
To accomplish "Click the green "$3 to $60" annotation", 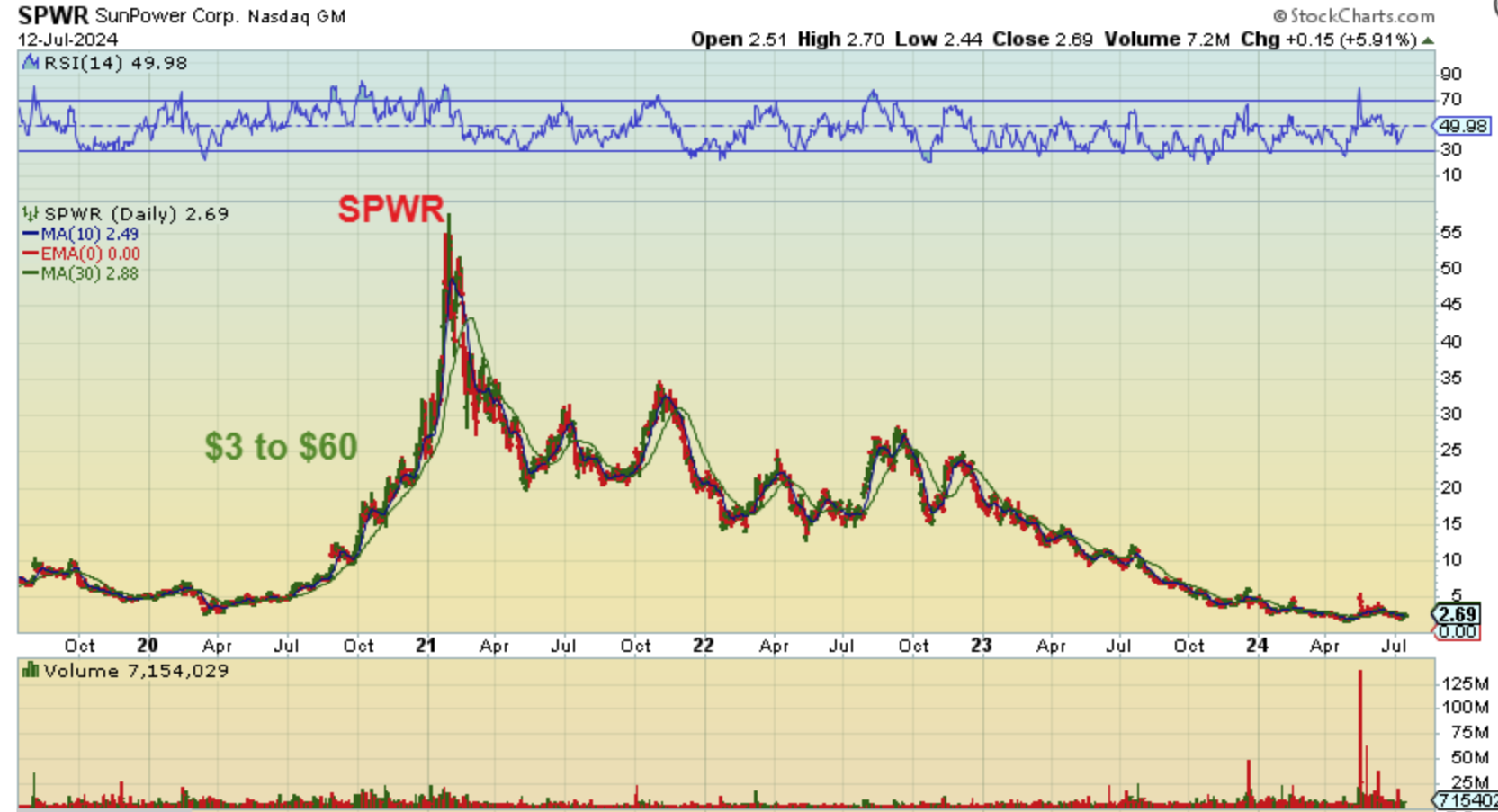I will click(281, 447).
